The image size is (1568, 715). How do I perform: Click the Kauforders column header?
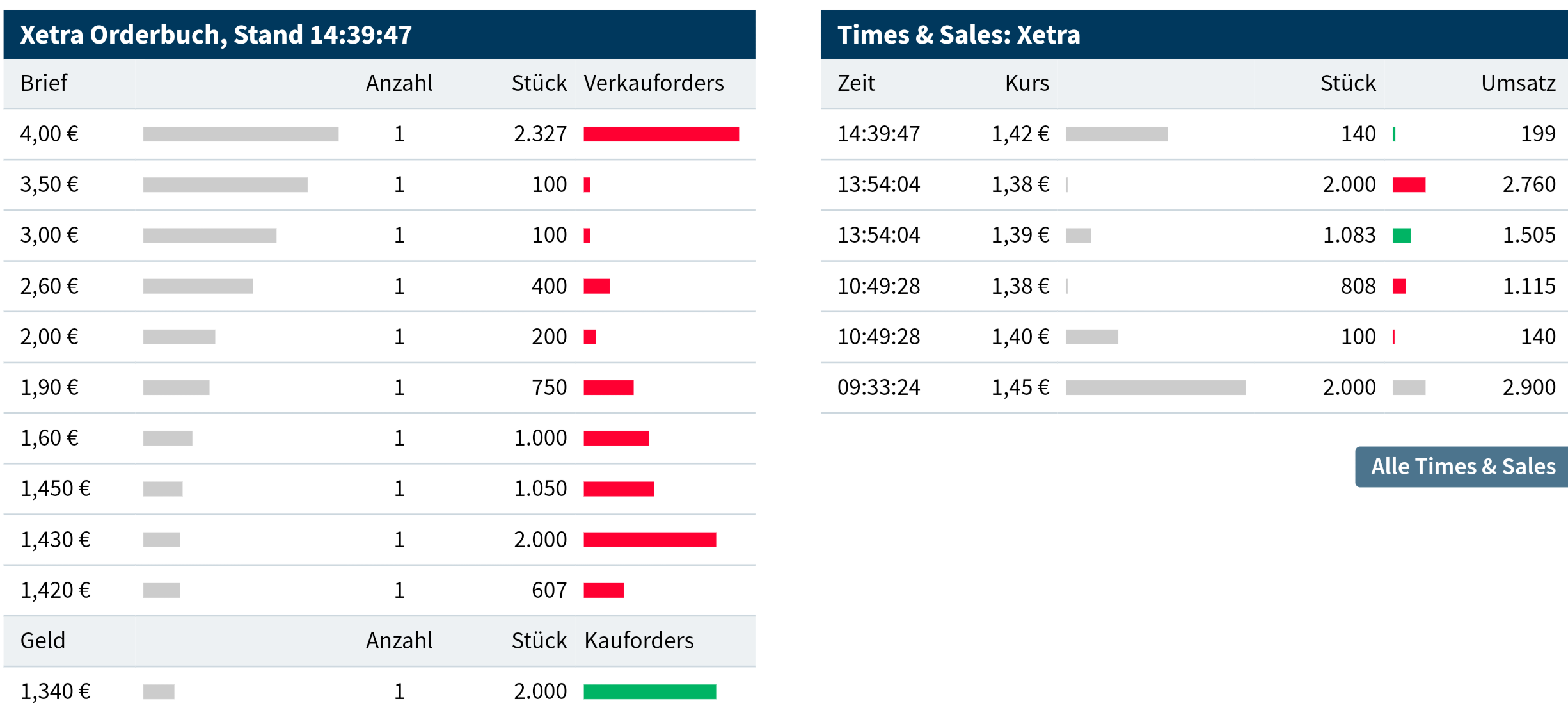pos(638,640)
